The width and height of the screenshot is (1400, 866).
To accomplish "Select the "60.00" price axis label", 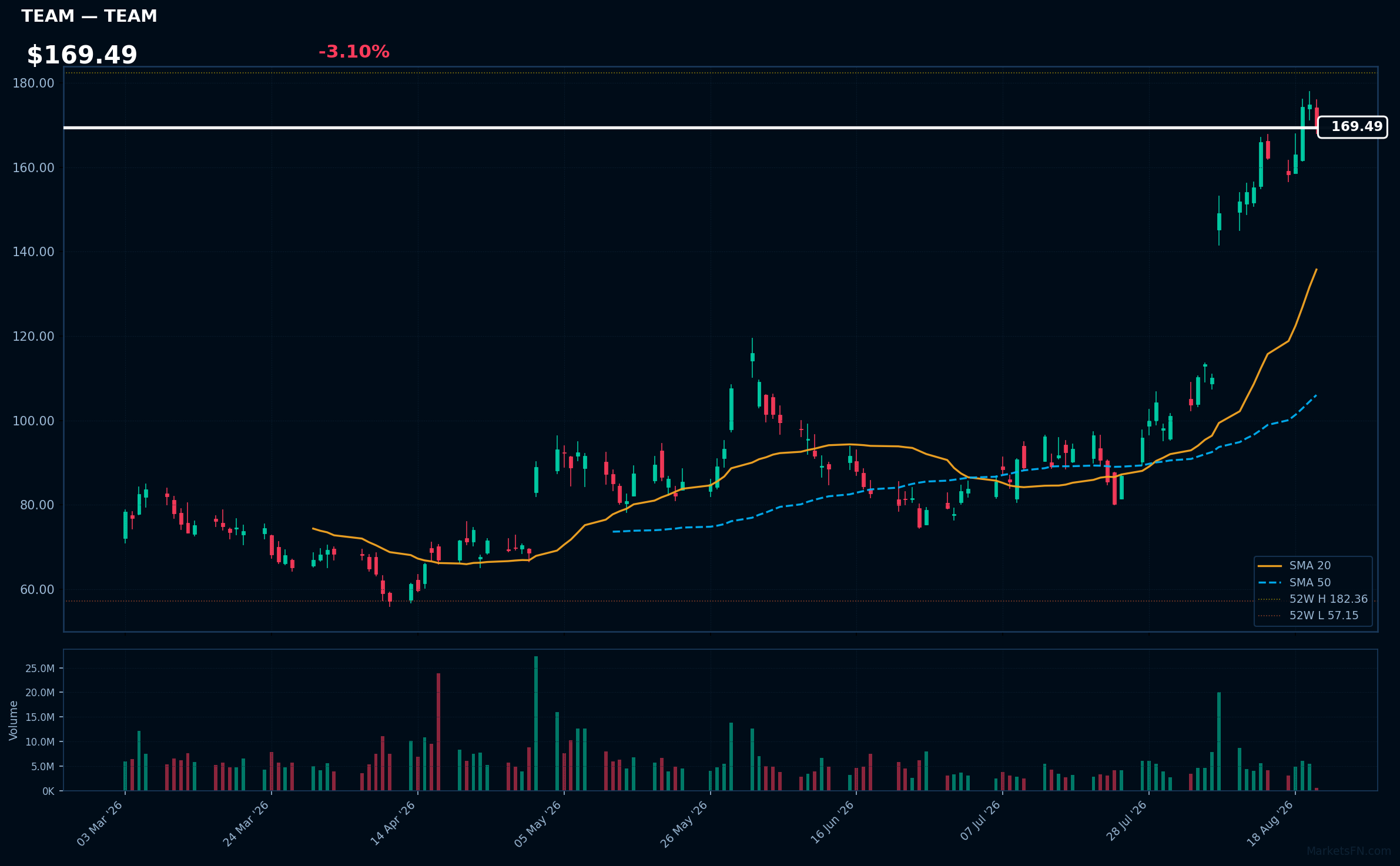I will (37, 590).
